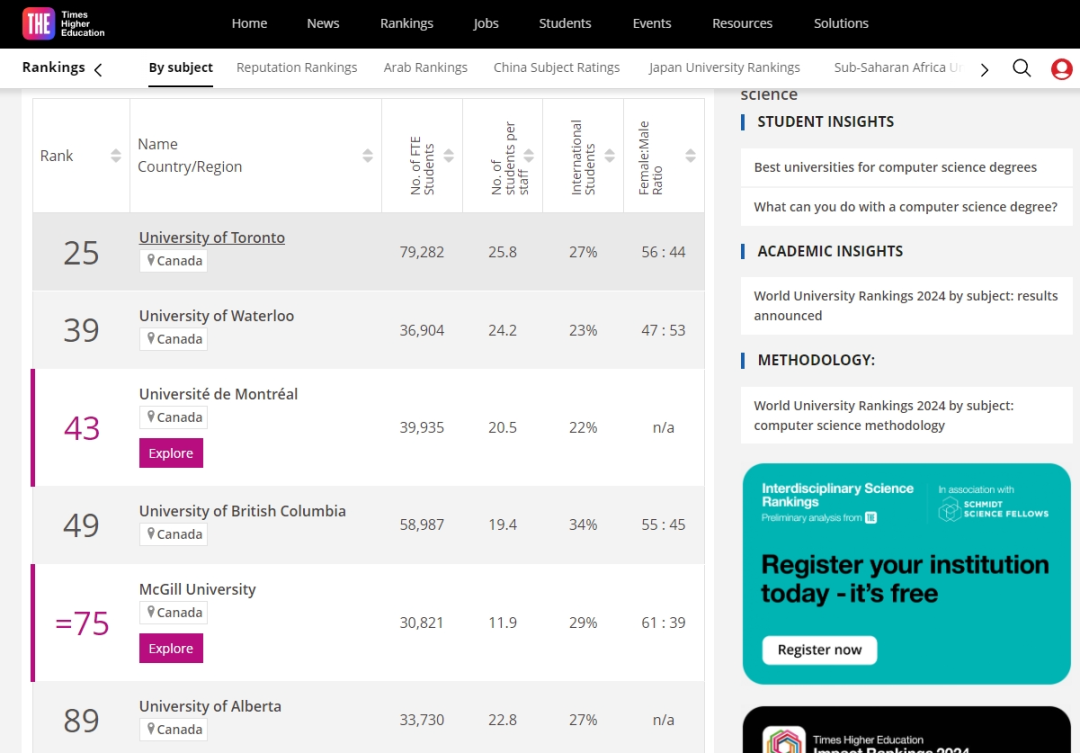Viewport: 1080px width, 753px height.
Task: Open the Rankings menu in top navigation
Action: [406, 24]
